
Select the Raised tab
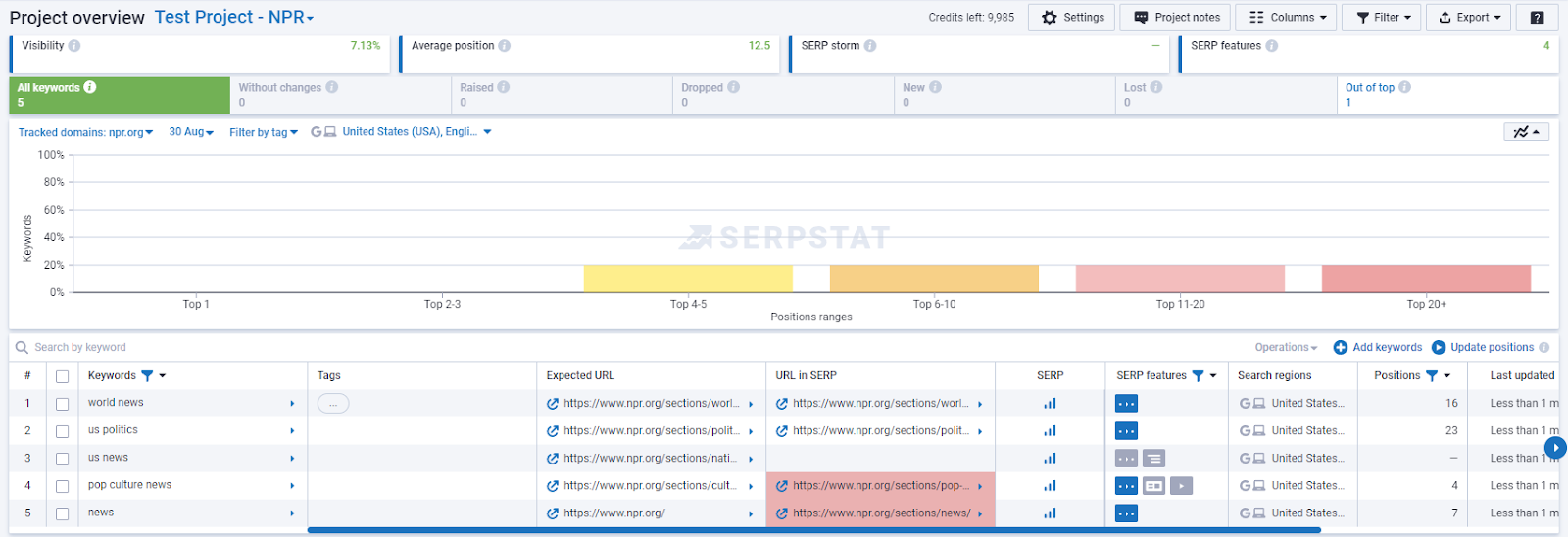(563, 95)
